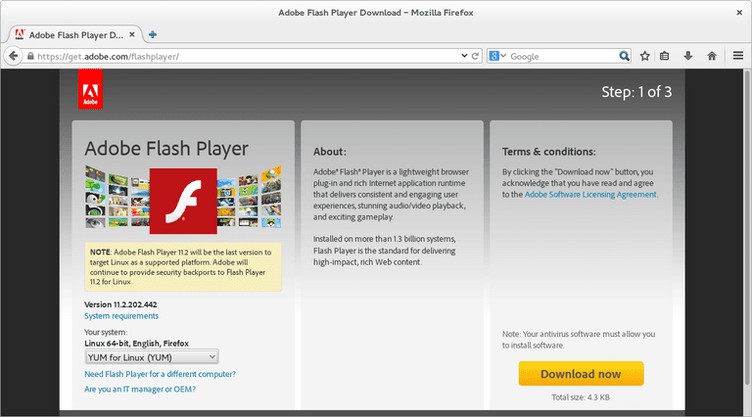This screenshot has width=752, height=417.
Task: Click the Terms & conditions: heading
Action: point(549,152)
